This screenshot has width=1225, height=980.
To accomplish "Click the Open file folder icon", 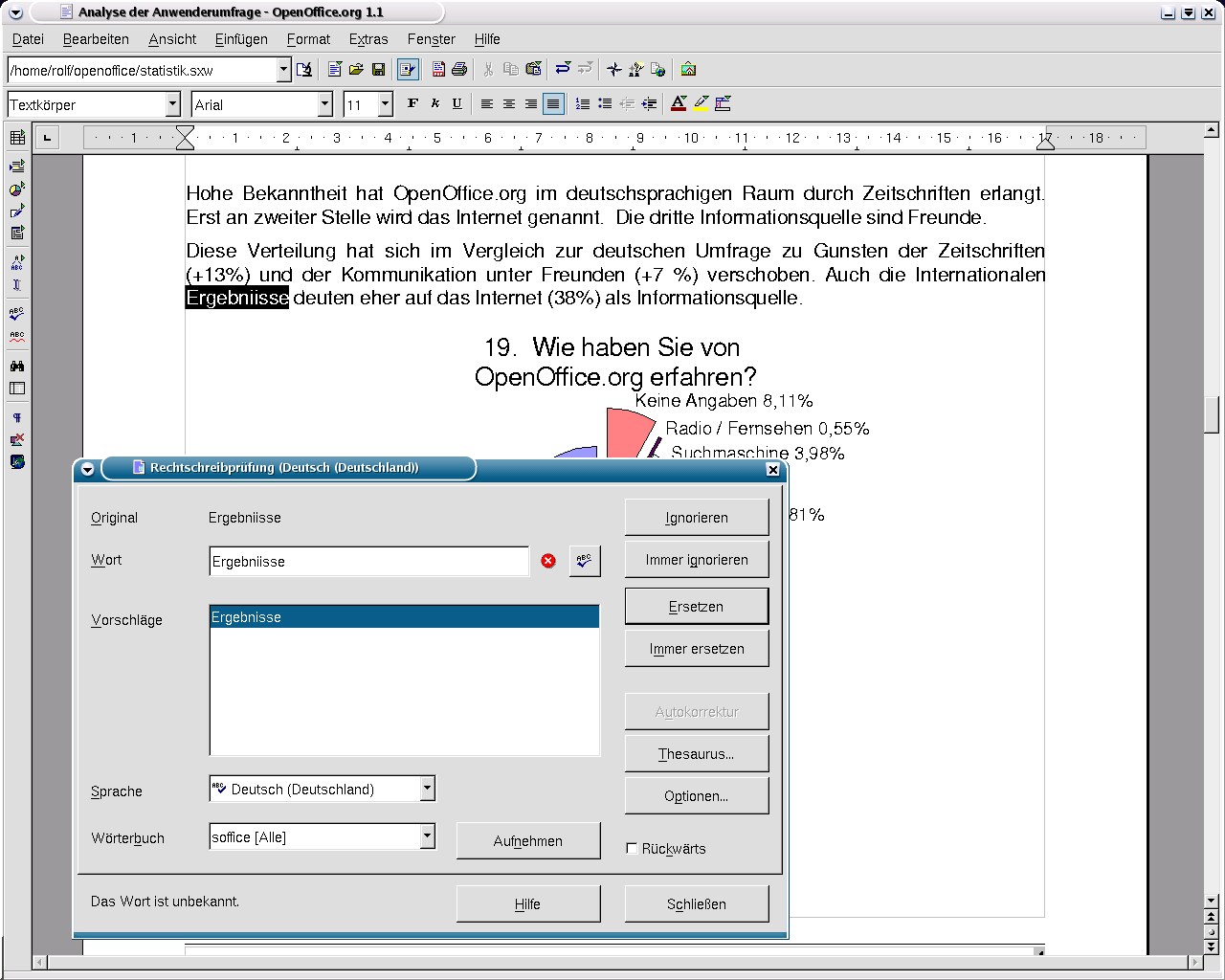I will click(356, 70).
